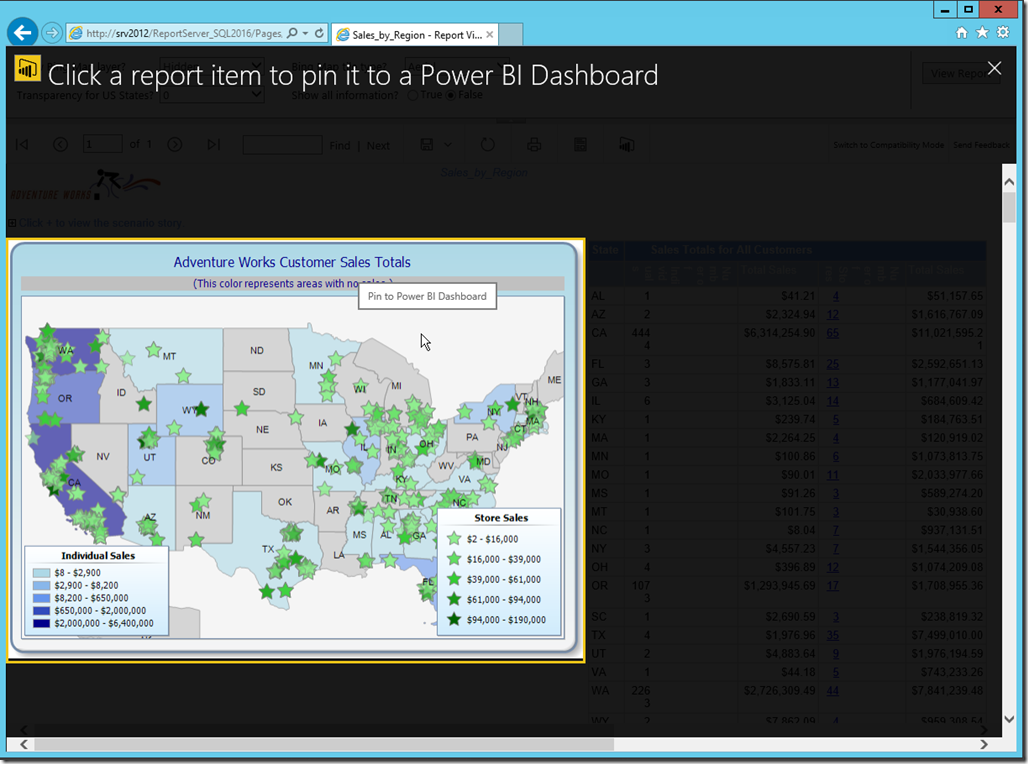Select the True radio for show all information

[x=412, y=95]
